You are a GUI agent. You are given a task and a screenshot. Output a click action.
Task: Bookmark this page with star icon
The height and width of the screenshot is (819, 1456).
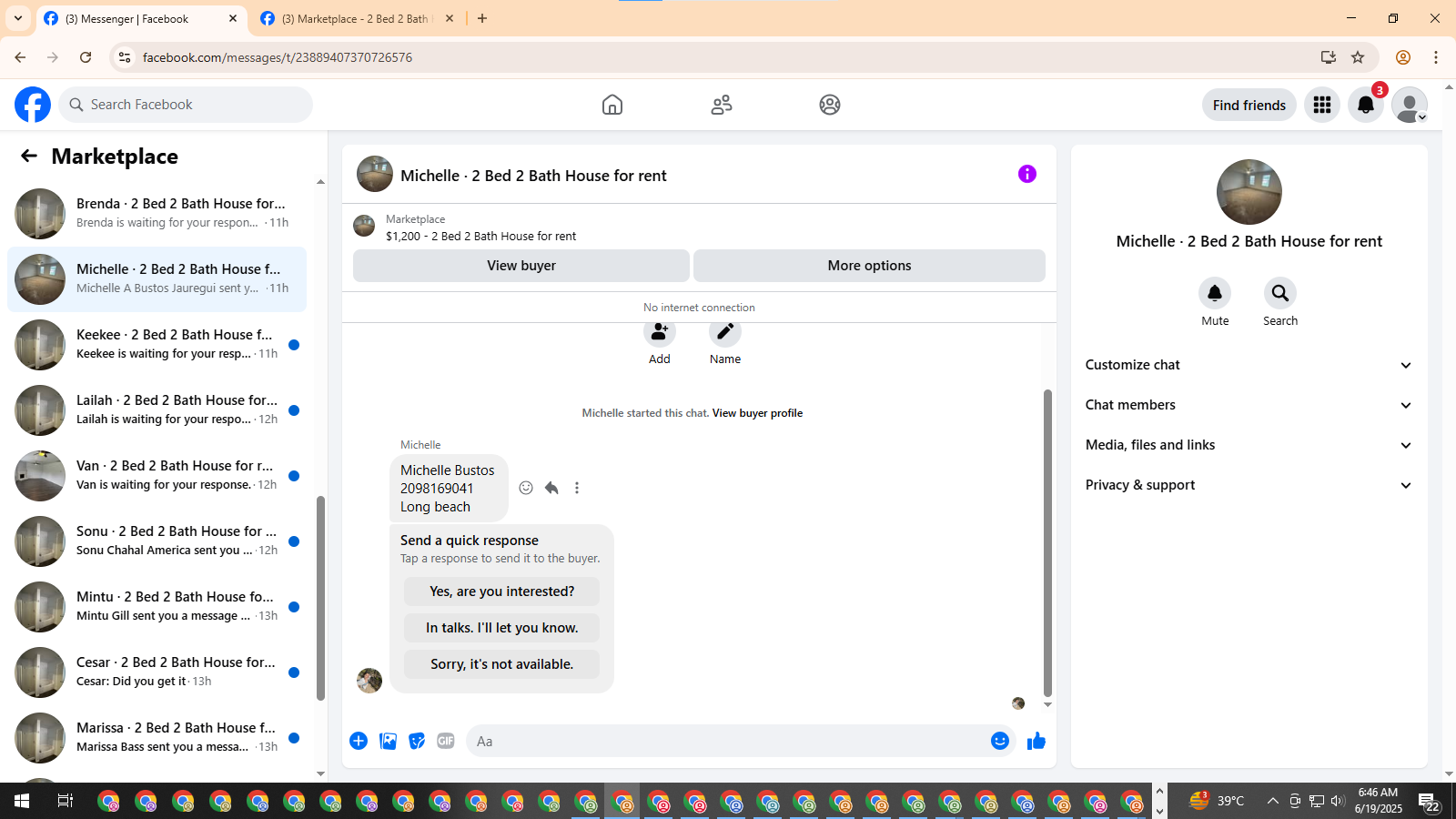(x=1358, y=57)
